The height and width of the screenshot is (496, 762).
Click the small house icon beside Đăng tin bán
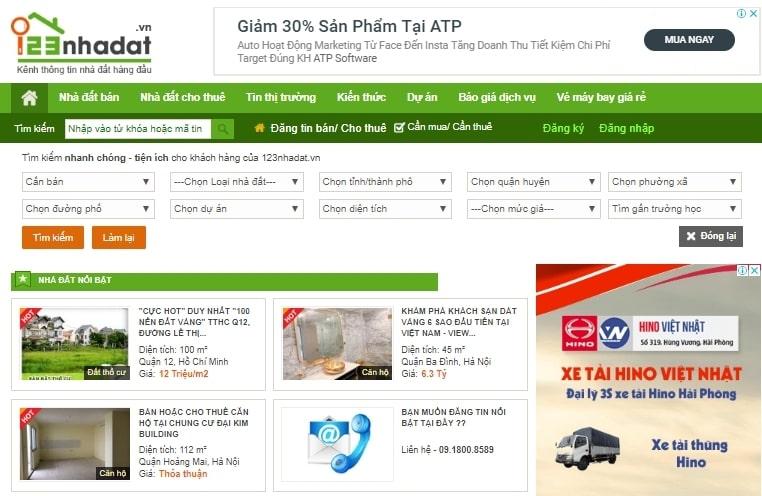(x=260, y=128)
